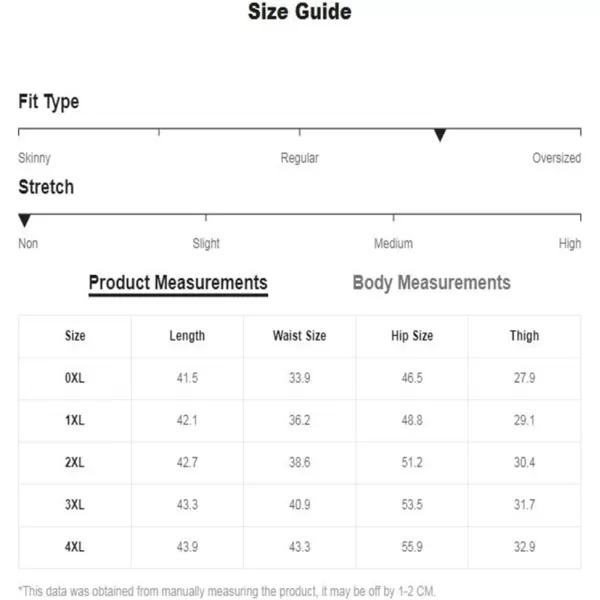This screenshot has width=600, height=600.
Task: Select the 3XL size row
Action: click(x=300, y=505)
